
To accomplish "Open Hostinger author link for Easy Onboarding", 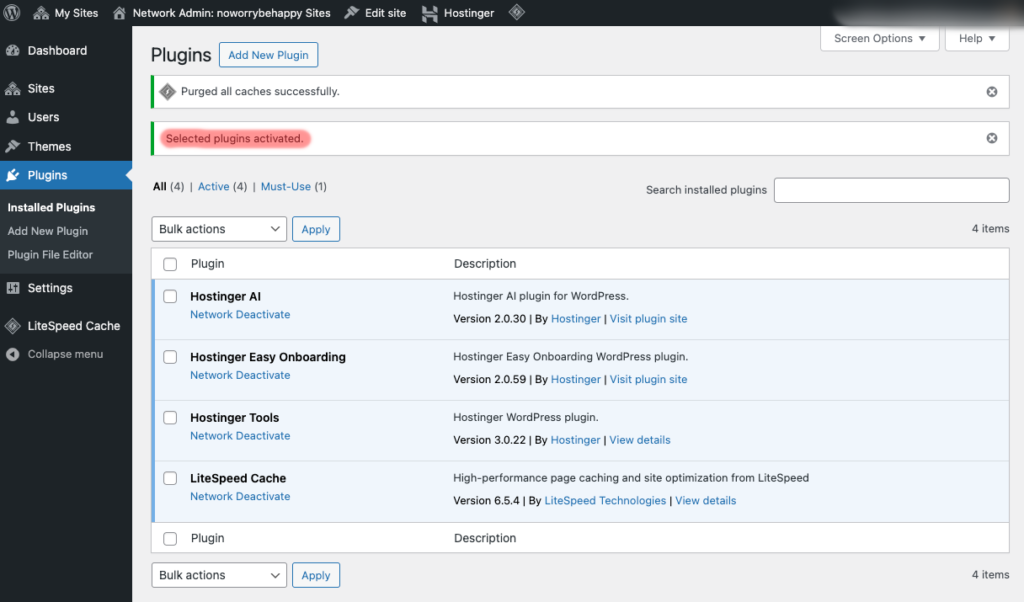I will pyautogui.click(x=575, y=379).
